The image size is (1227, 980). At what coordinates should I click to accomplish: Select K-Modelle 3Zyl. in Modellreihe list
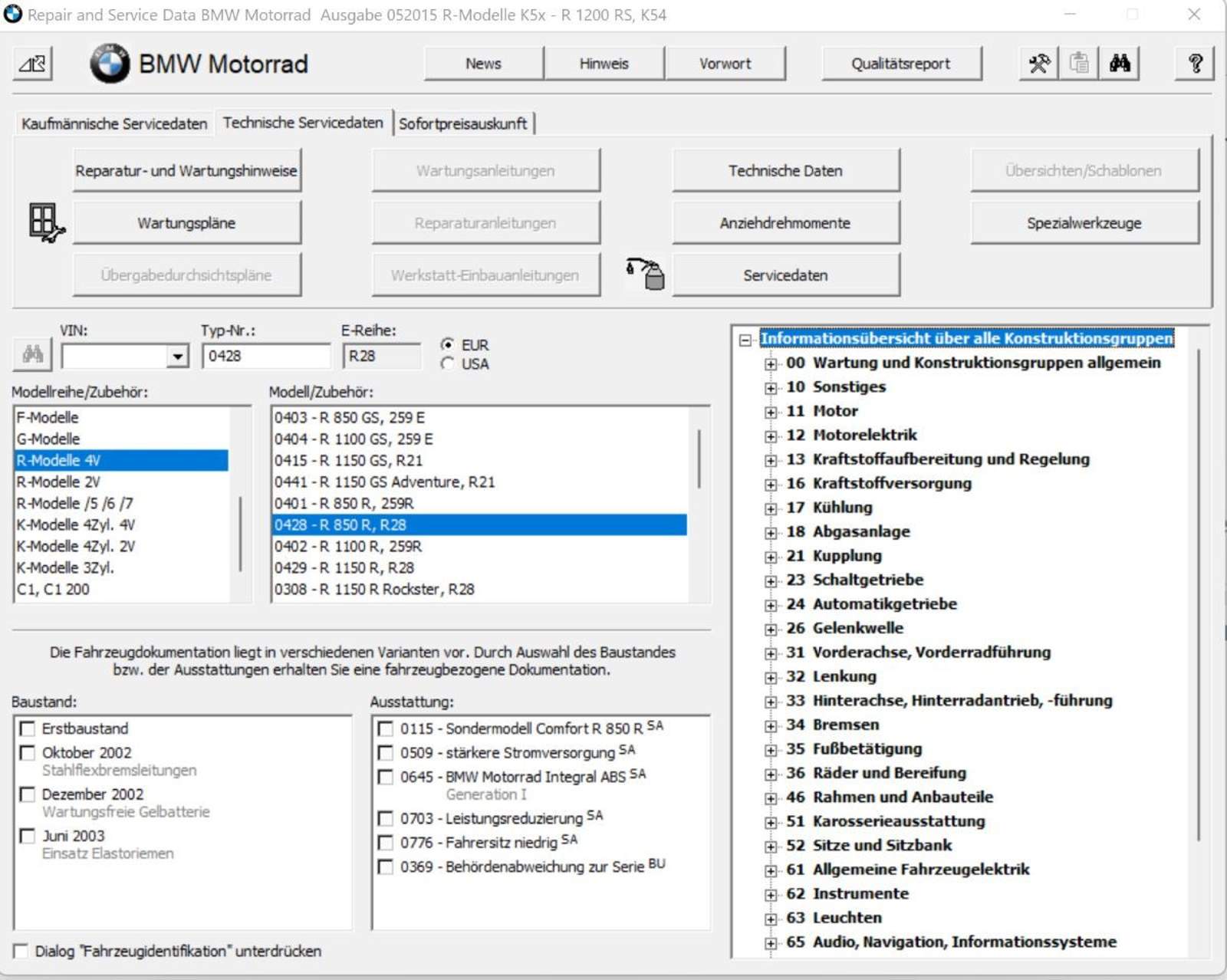tap(121, 567)
